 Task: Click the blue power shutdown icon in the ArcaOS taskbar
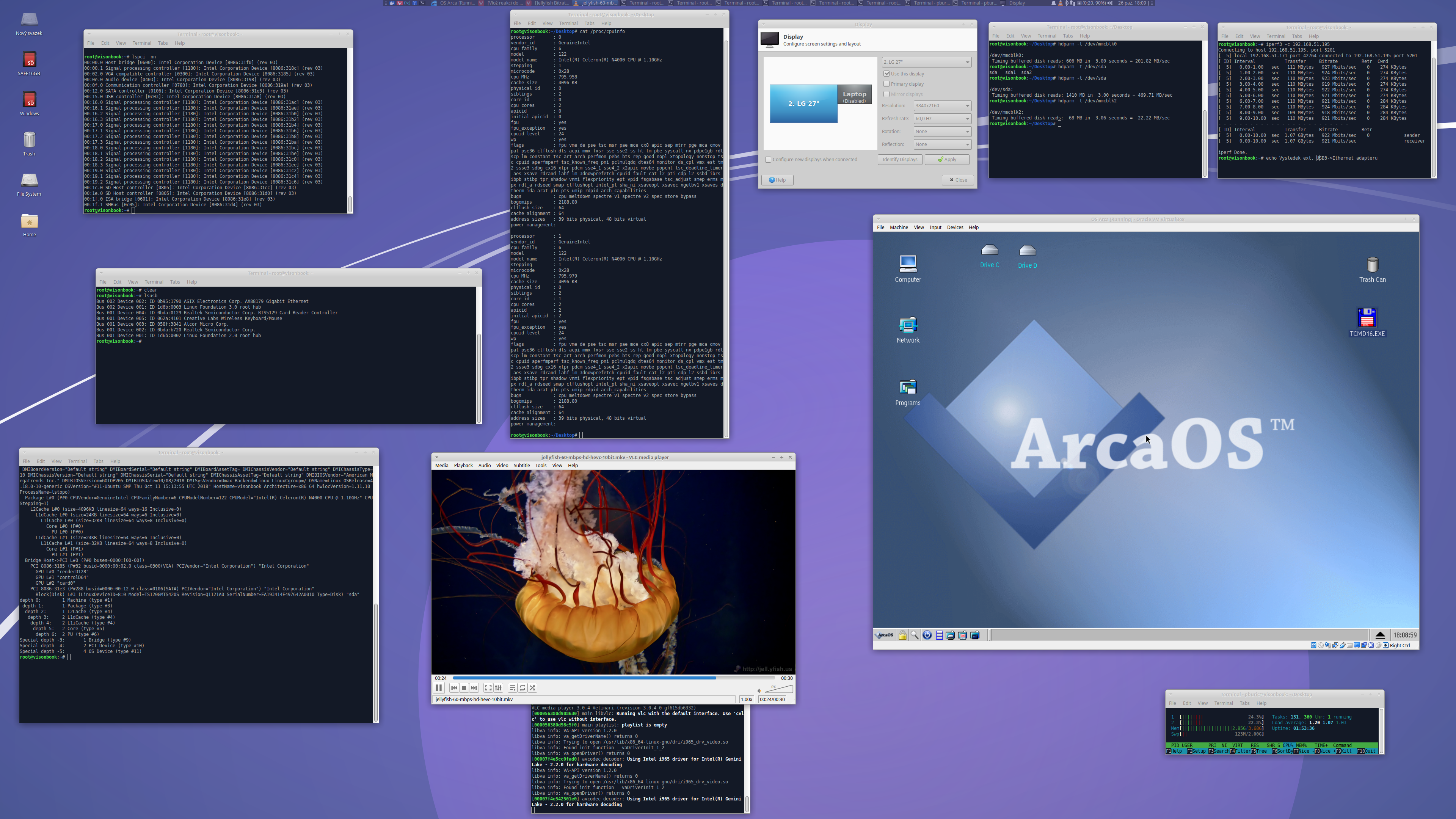pyautogui.click(x=927, y=635)
